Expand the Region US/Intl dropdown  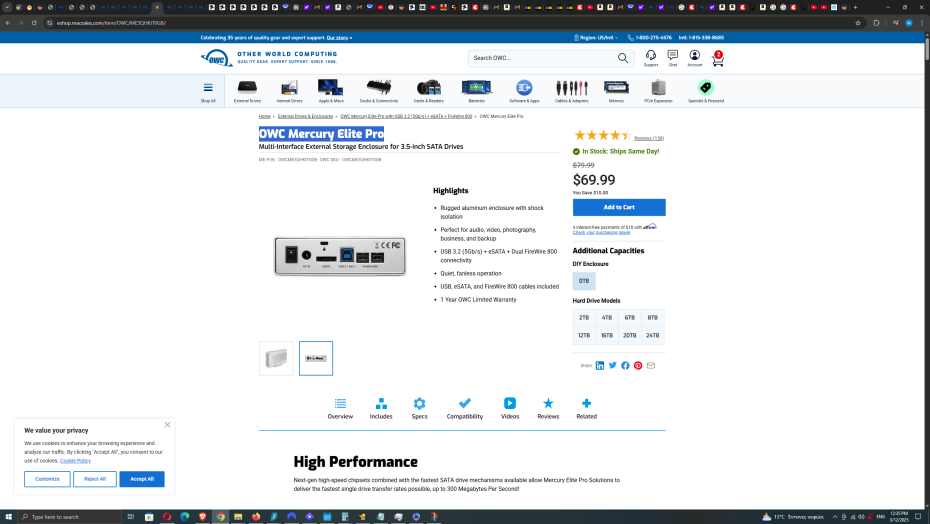pos(595,37)
